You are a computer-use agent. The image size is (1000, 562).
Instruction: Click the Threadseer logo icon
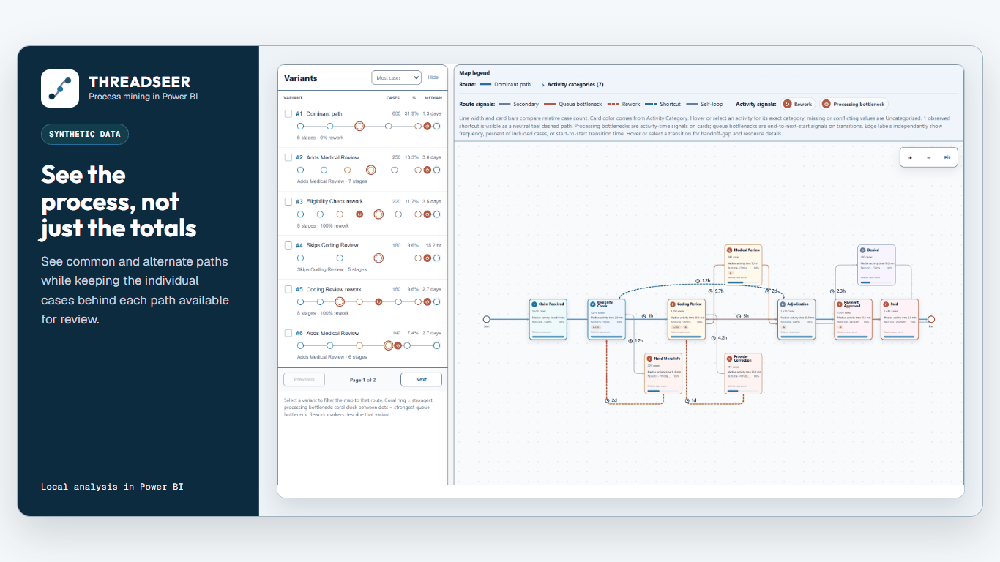(x=60, y=88)
